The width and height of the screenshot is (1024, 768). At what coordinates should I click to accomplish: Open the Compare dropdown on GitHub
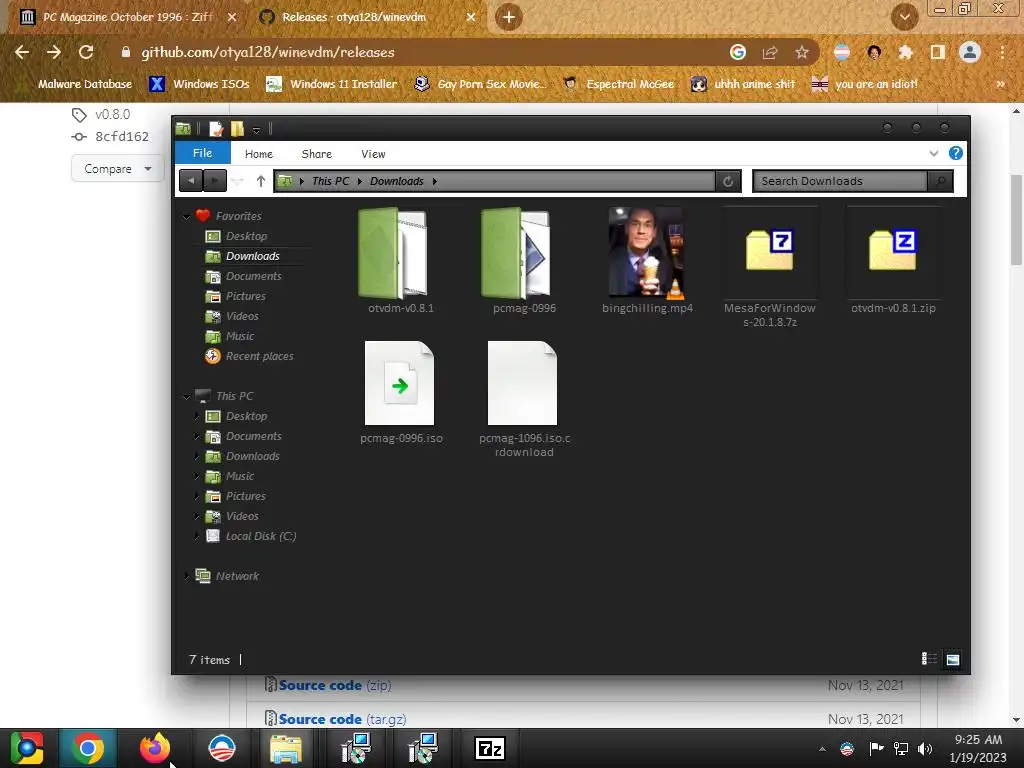tap(117, 168)
